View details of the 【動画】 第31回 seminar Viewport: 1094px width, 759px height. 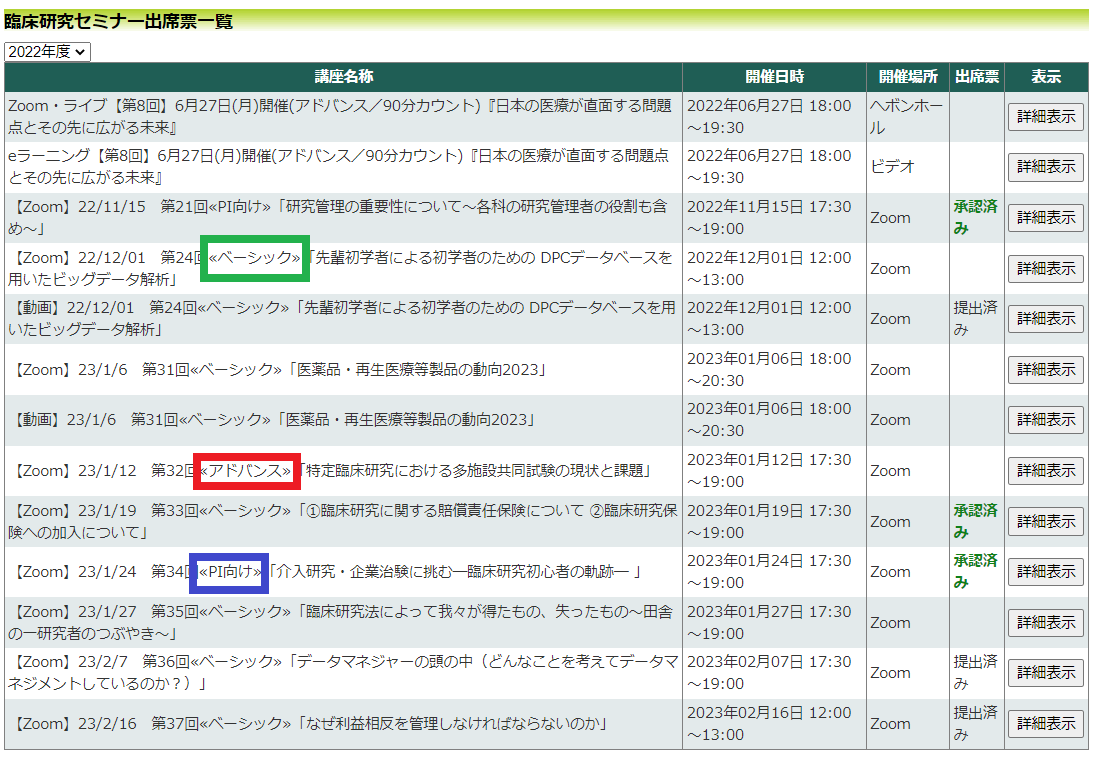1046,420
